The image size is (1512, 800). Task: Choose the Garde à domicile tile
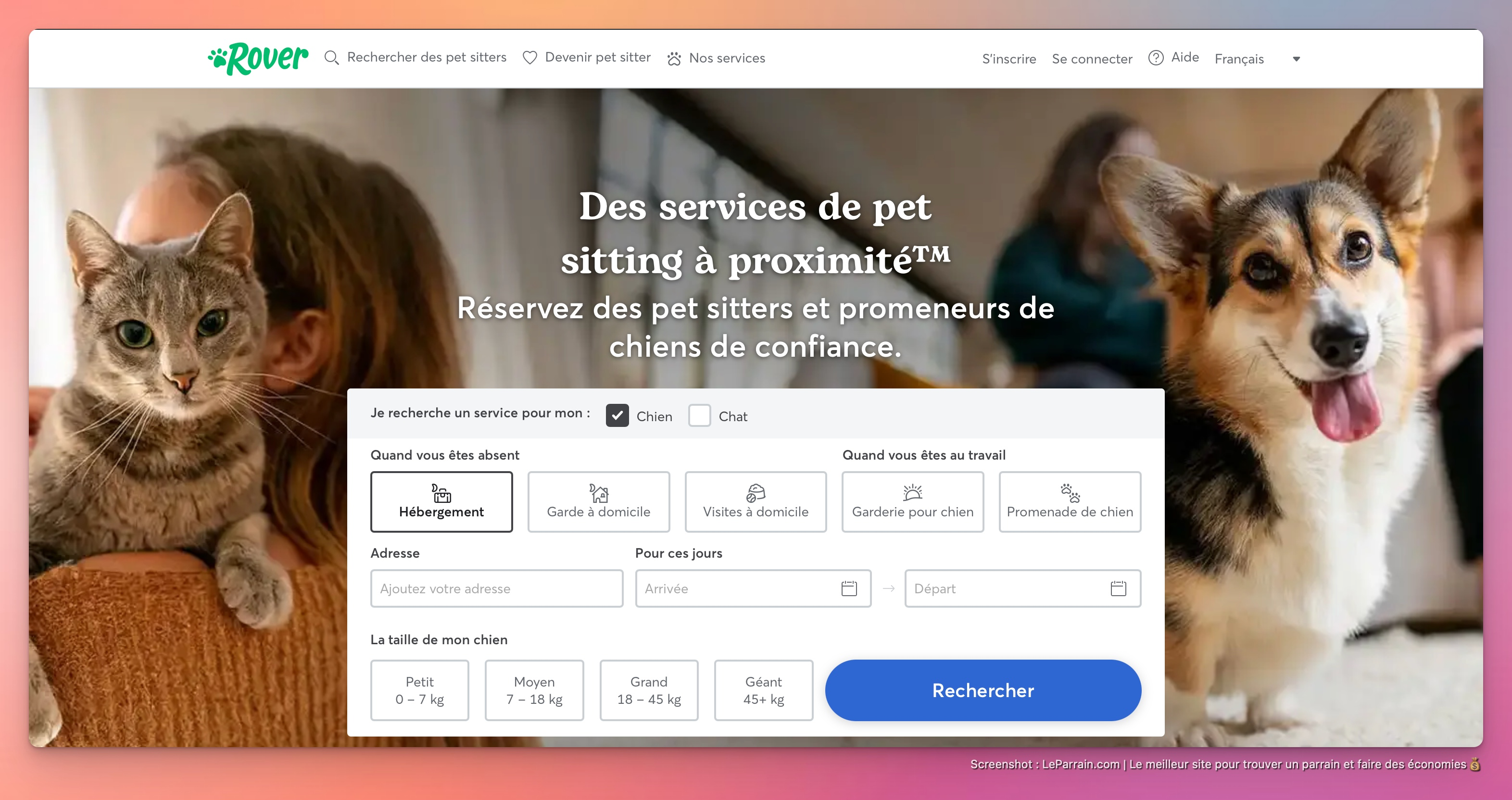598,502
